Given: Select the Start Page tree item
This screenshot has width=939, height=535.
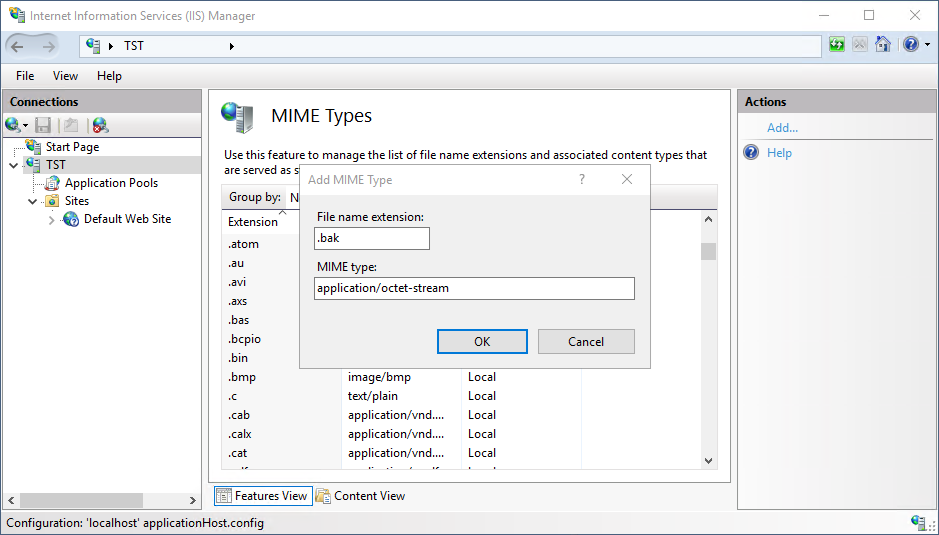Looking at the screenshot, I should tap(72, 147).
